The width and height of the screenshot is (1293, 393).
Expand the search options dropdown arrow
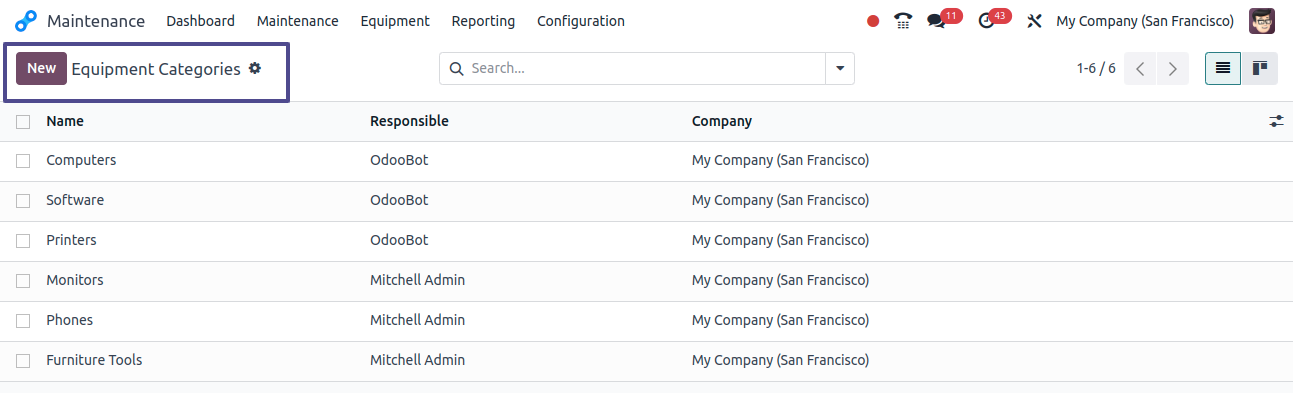(x=840, y=69)
